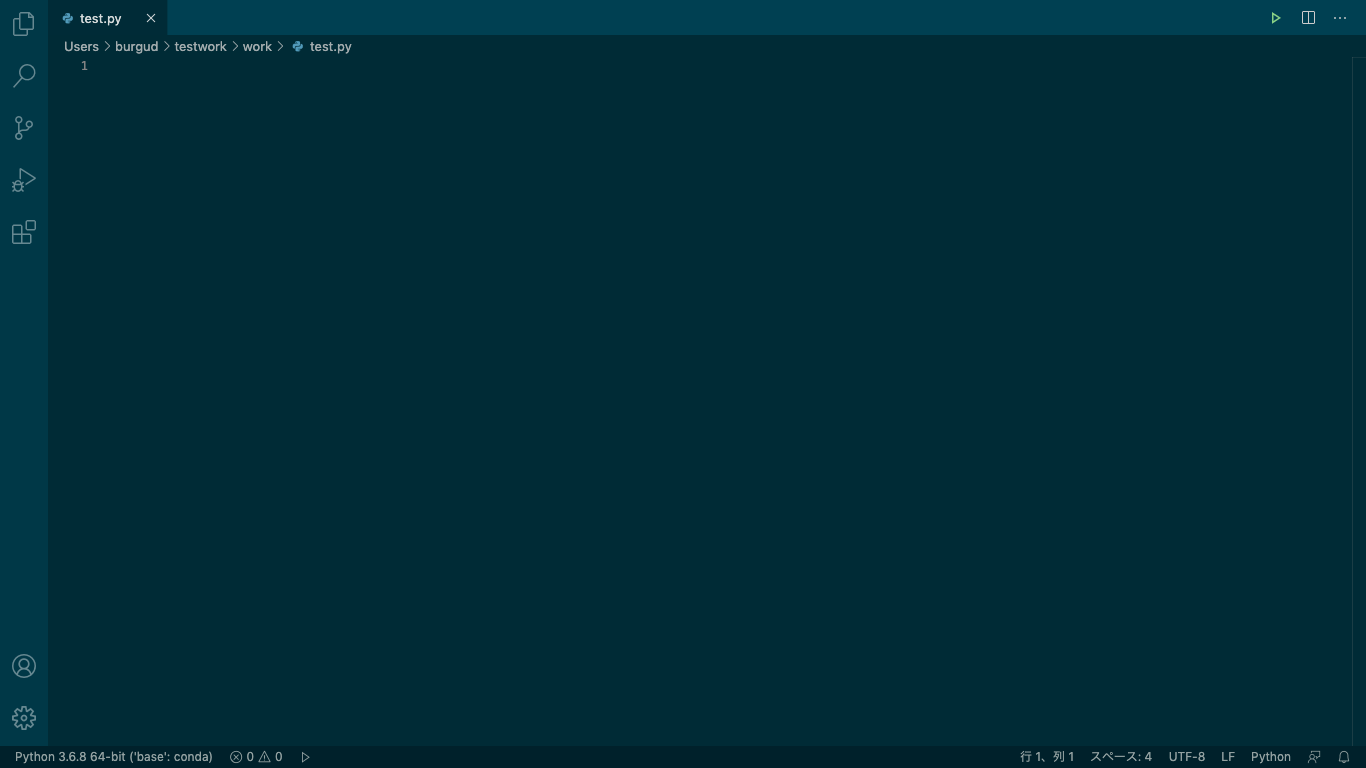The image size is (1366, 768).
Task: Open the Extensions view
Action: pyautogui.click(x=24, y=232)
